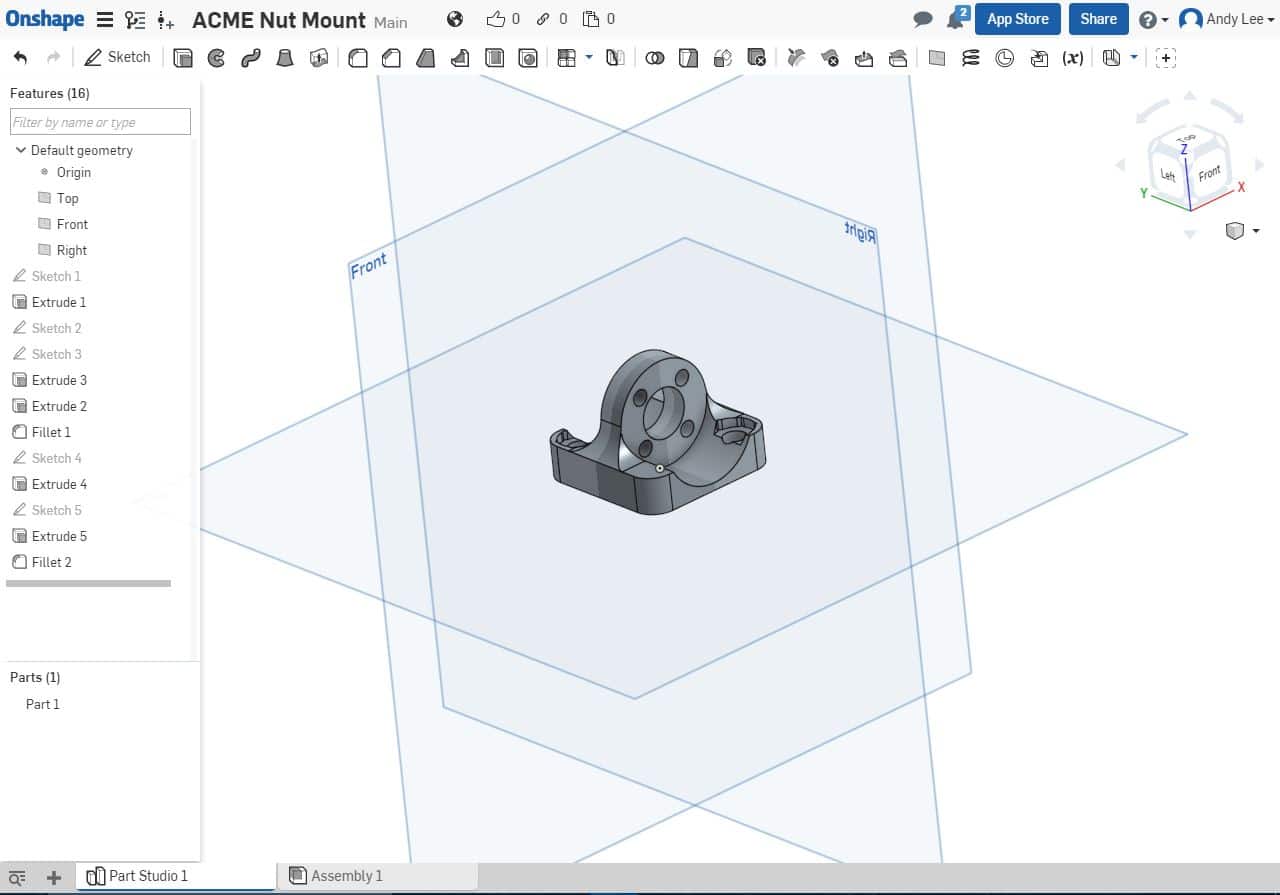Focus the Filter by name or type field
Viewport: 1280px width, 895px height.
[100, 122]
